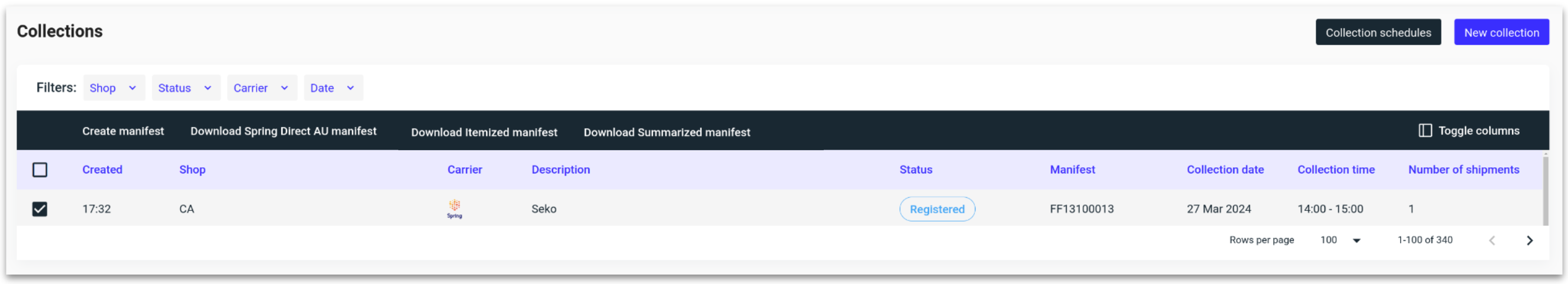Open the Status filter dropdown
The height and width of the screenshot is (284, 1568).
(x=185, y=88)
